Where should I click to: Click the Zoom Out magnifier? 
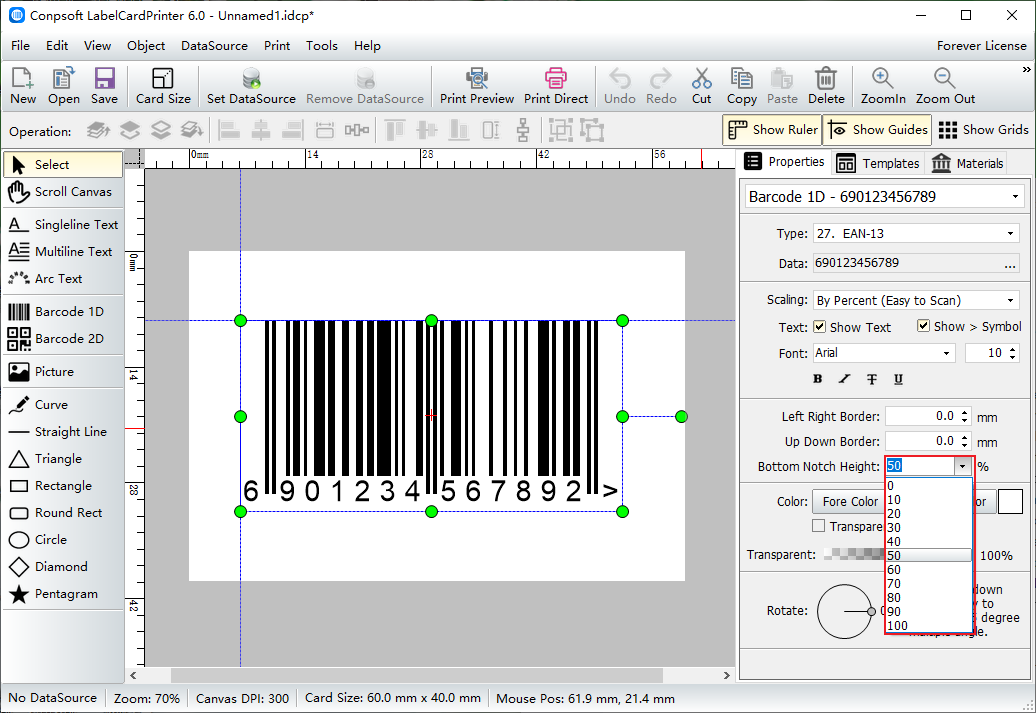pyautogui.click(x=945, y=86)
